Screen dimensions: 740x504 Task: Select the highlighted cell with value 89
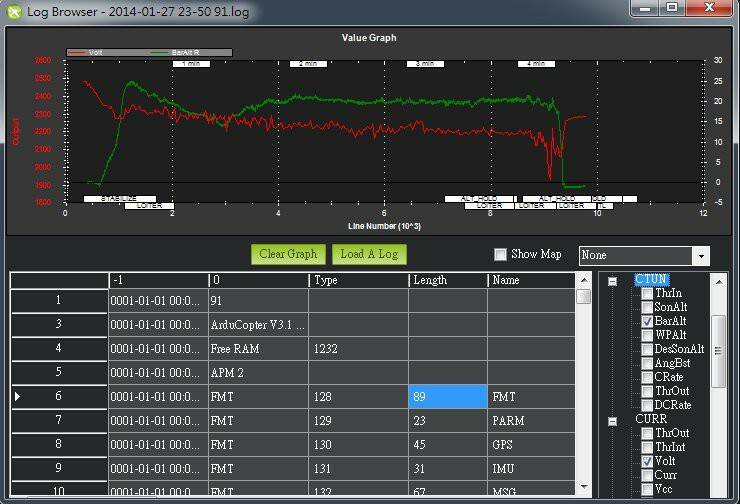[x=448, y=396]
